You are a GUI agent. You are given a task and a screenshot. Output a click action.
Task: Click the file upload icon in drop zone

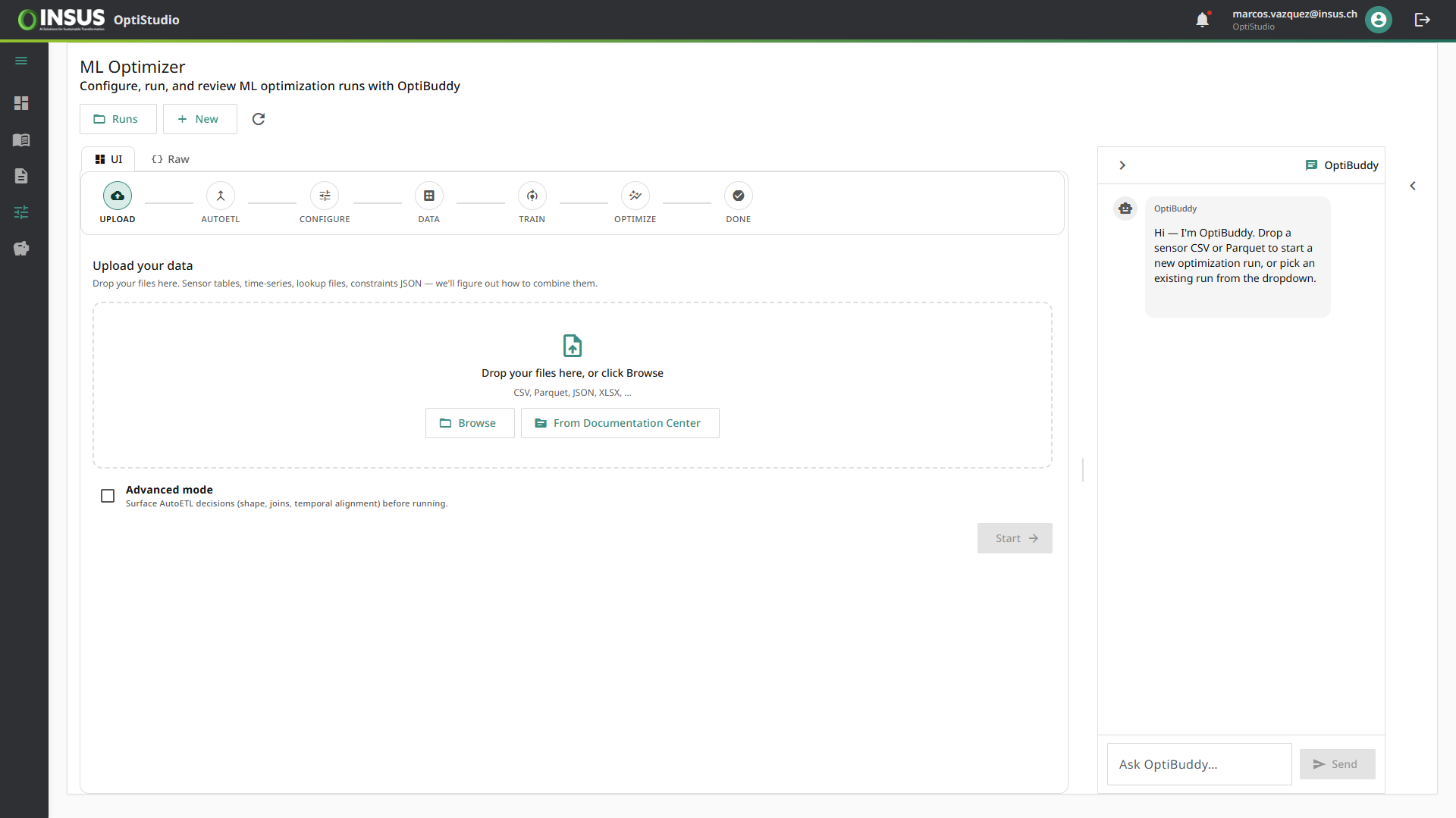pyautogui.click(x=573, y=346)
